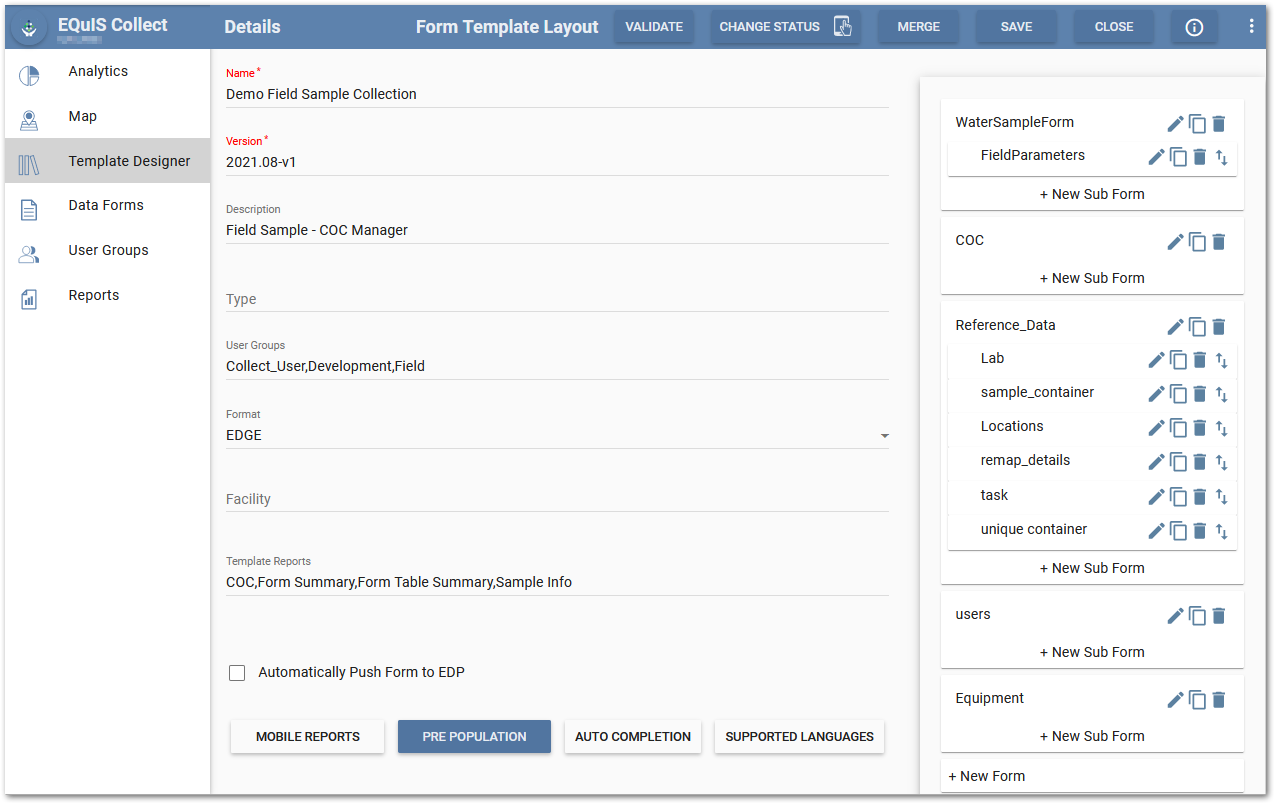Reorder the unique container sub form
This screenshot has width=1275, height=804.
[1221, 530]
